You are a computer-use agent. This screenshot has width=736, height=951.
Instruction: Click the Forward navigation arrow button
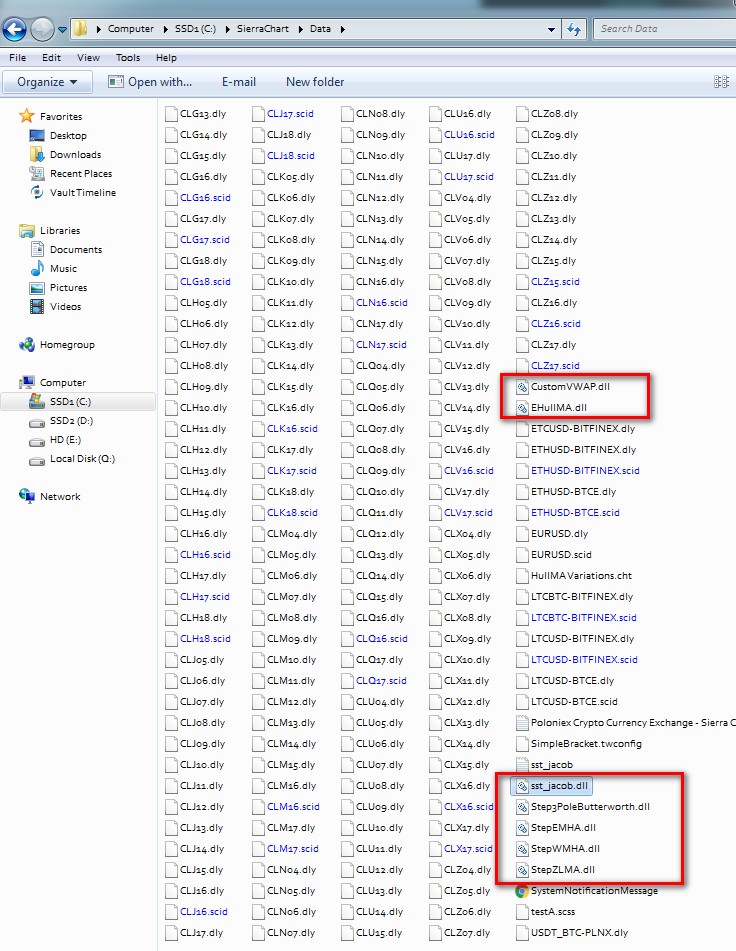(42, 29)
